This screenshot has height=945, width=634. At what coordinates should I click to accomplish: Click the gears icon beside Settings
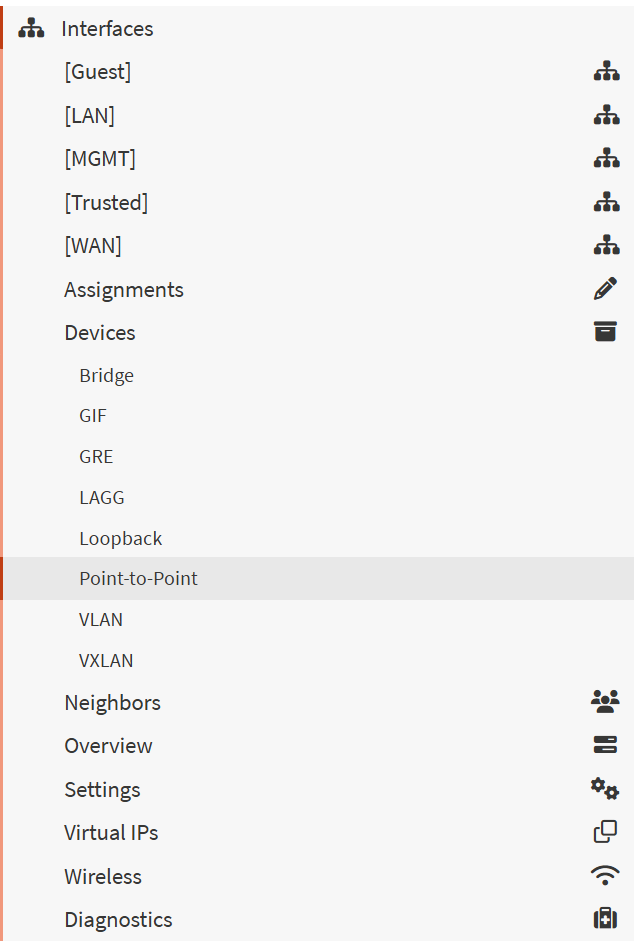[x=605, y=789]
